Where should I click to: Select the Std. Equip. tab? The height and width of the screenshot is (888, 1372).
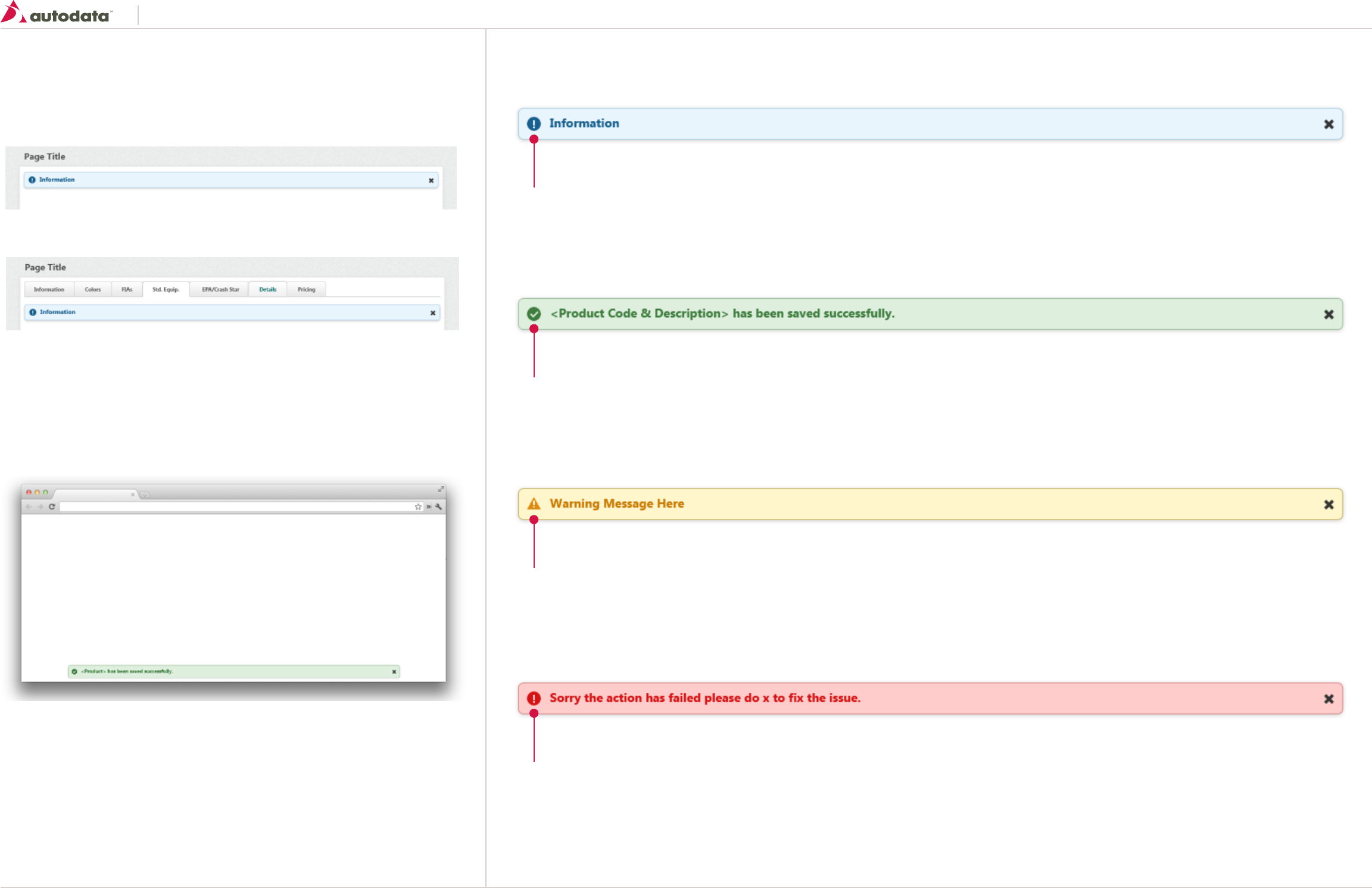pos(166,289)
